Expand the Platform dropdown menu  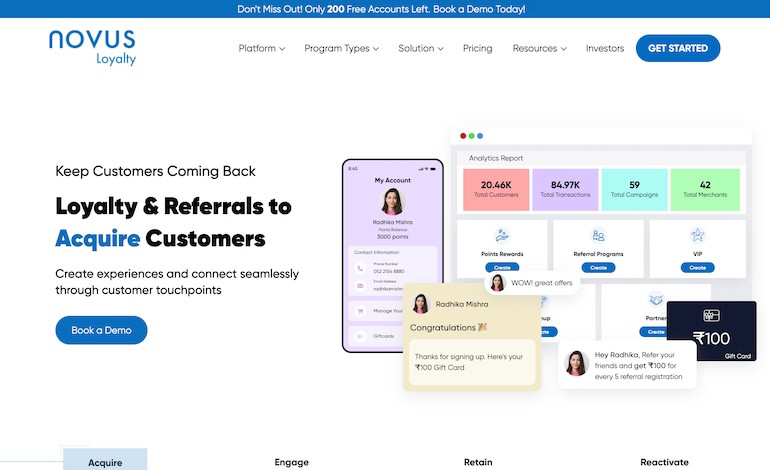[261, 48]
